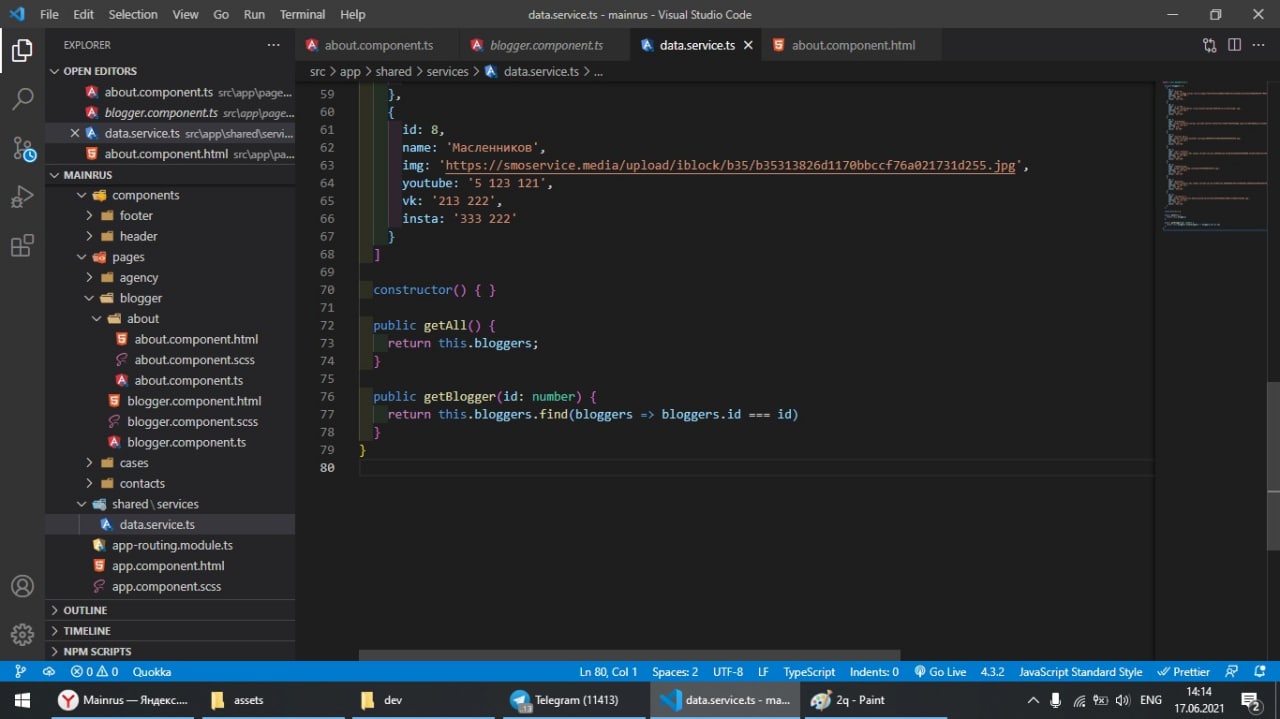Expand the cases folder
This screenshot has width=1280, height=719.
click(133, 463)
